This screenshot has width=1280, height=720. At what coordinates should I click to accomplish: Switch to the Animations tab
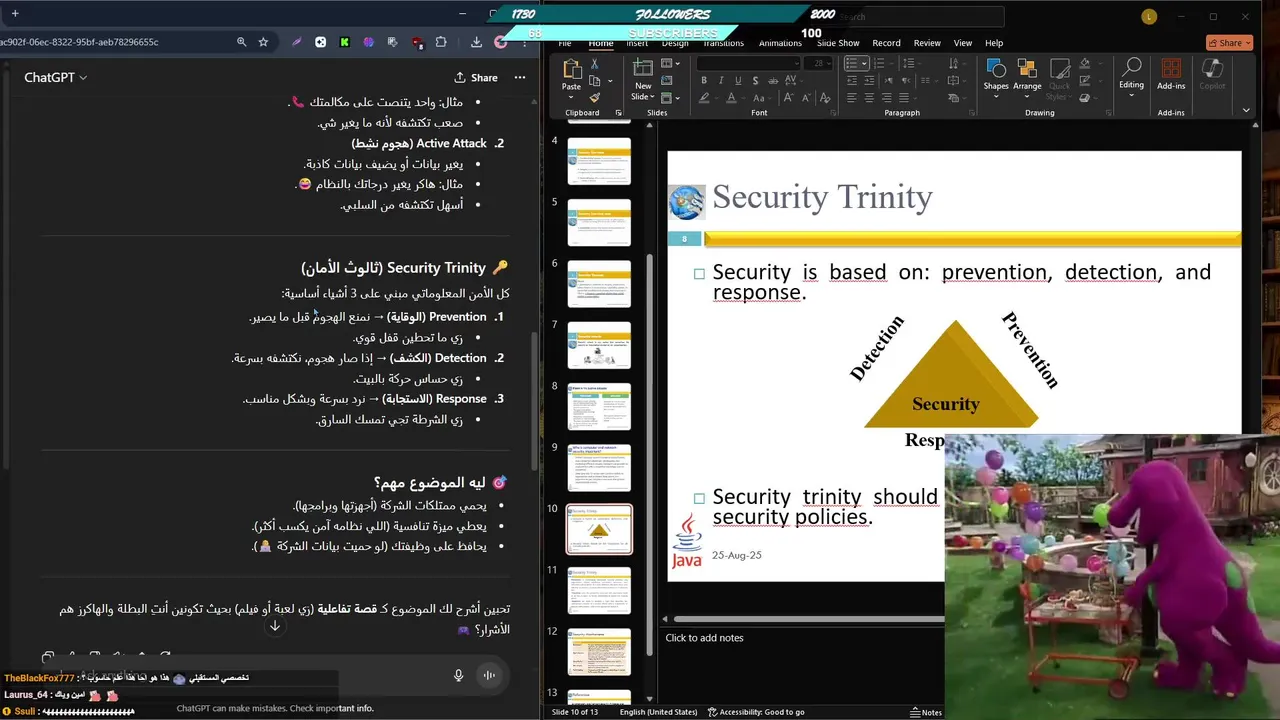(x=780, y=43)
